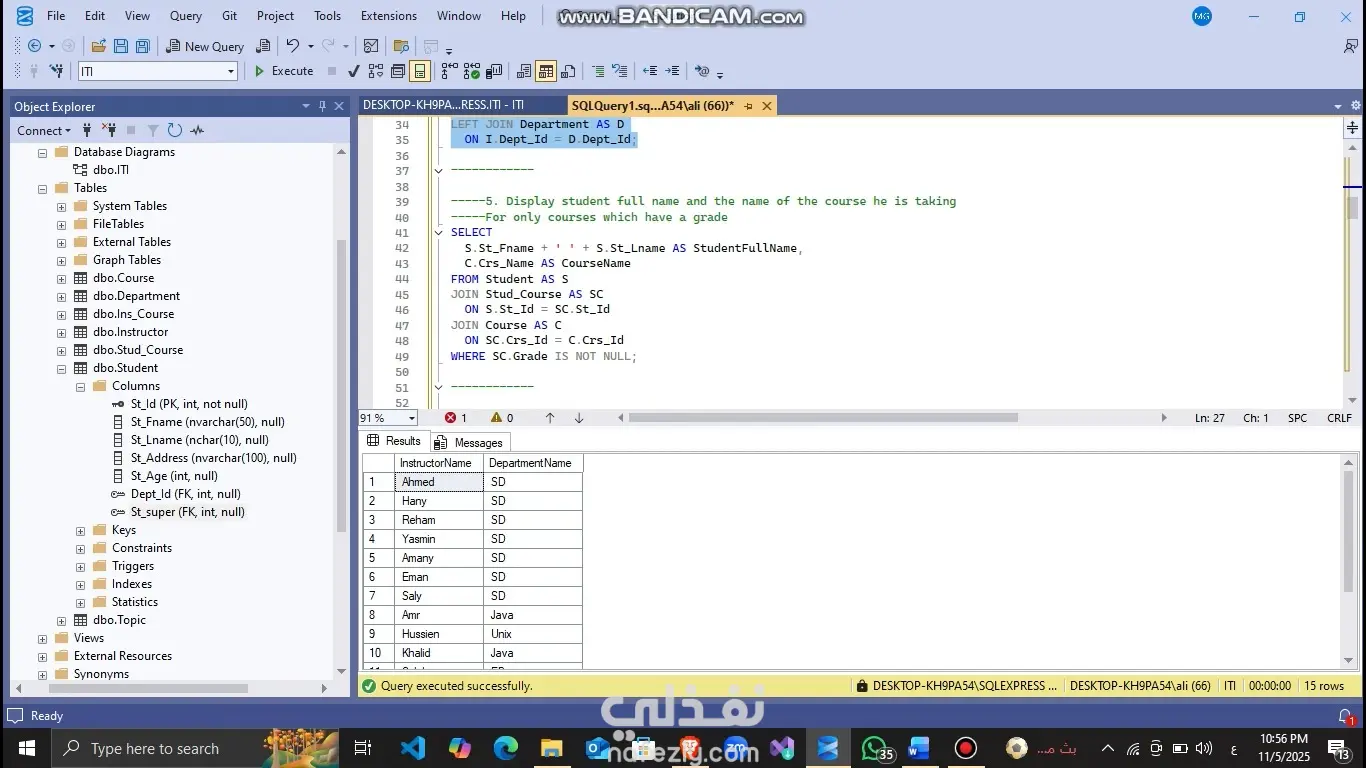
Task: Open Activity Monitor from Object Explorer toolbar
Action: coord(197,130)
